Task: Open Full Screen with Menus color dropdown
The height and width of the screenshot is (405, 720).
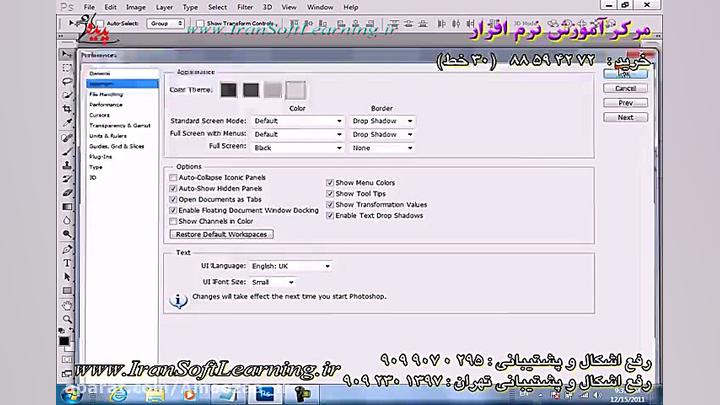Action: [298, 134]
